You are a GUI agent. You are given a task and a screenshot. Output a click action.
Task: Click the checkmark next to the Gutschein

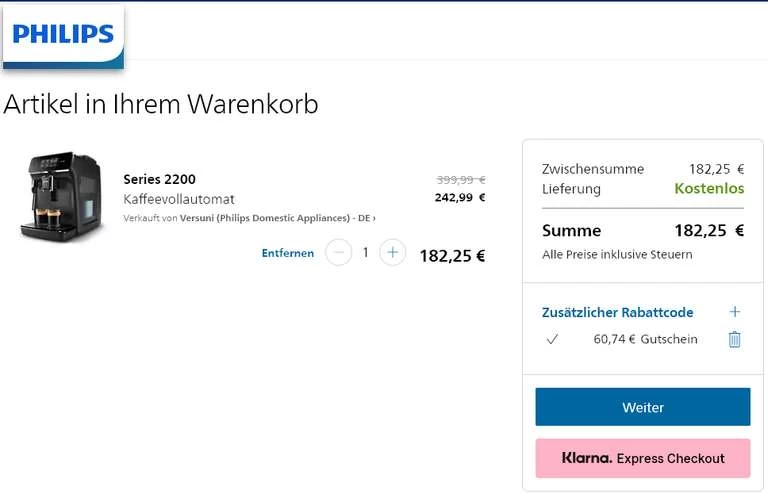click(x=552, y=339)
